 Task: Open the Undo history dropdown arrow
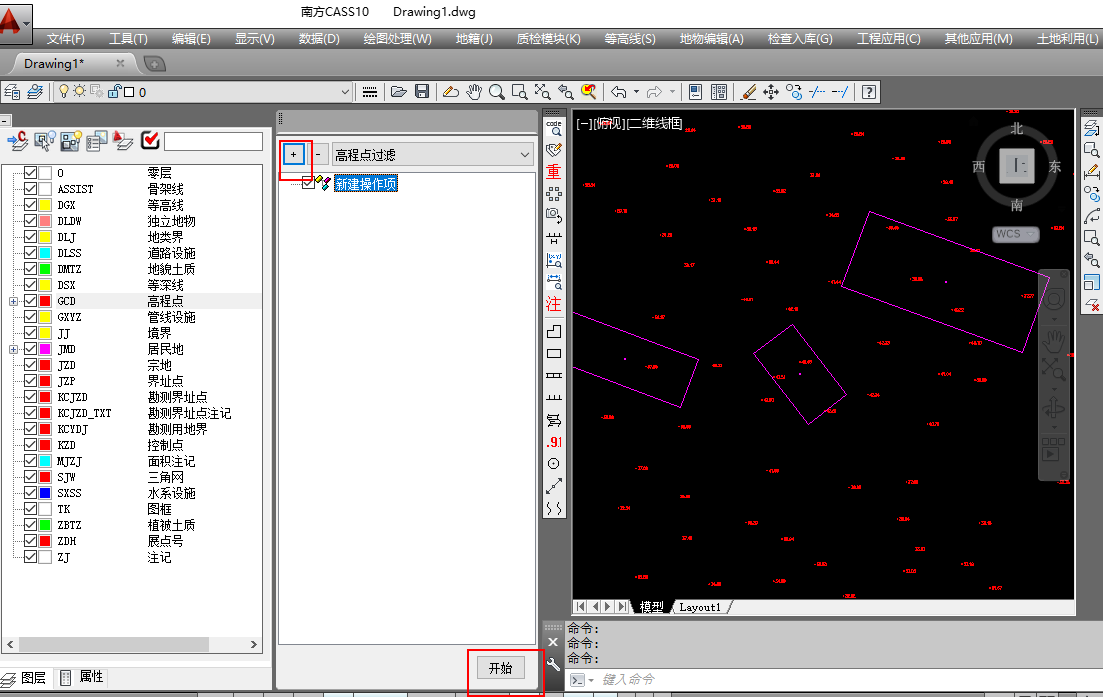click(636, 91)
